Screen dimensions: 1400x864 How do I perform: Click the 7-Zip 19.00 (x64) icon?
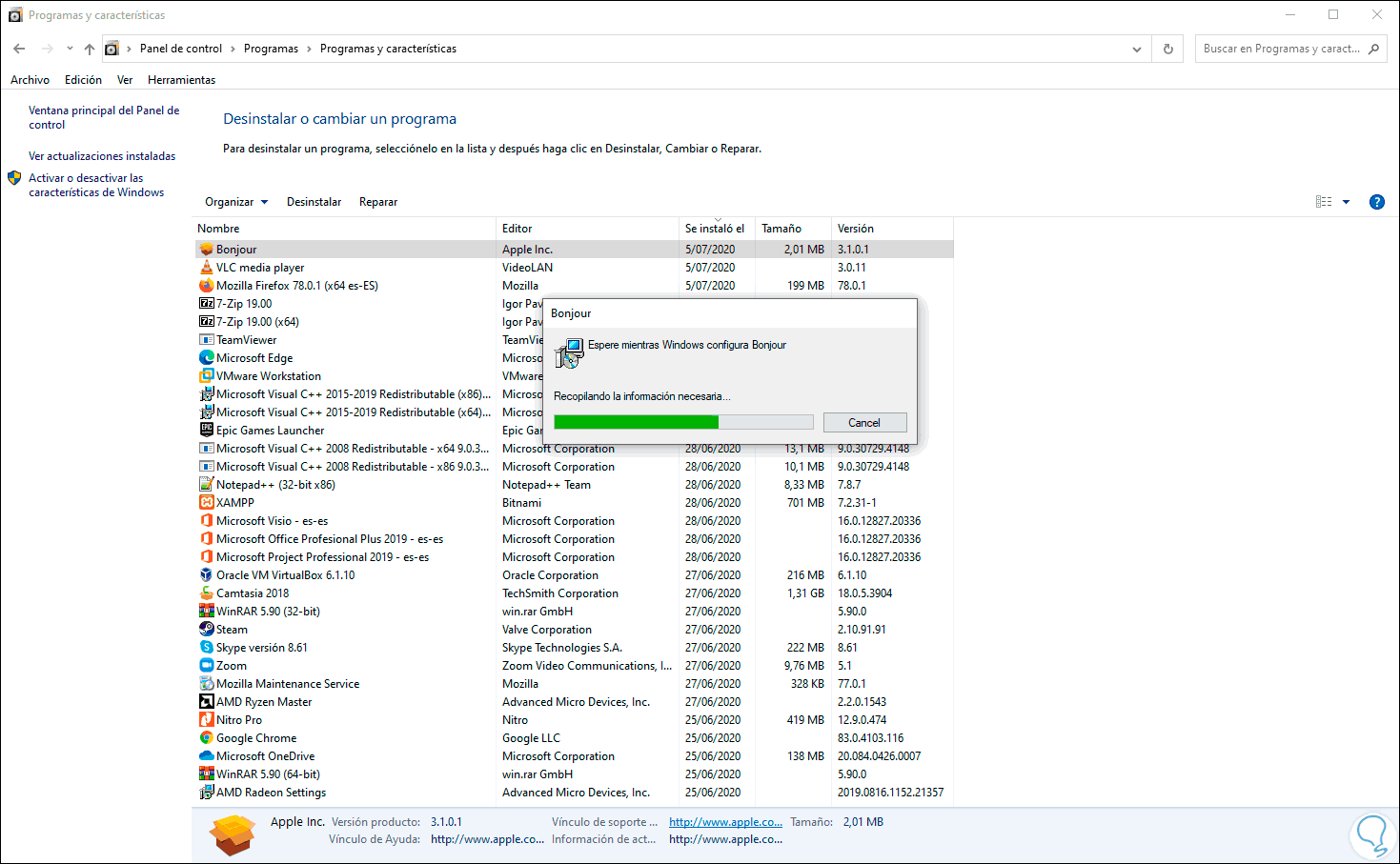click(206, 322)
